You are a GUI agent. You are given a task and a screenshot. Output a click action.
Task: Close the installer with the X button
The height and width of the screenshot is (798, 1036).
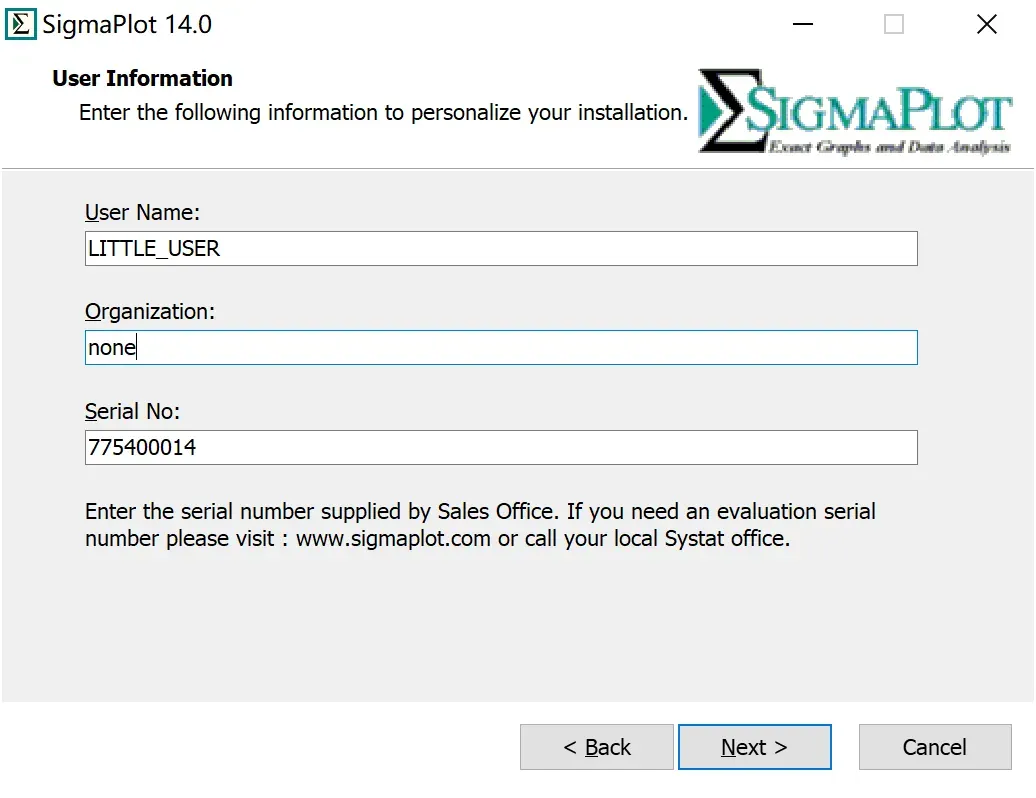point(986,24)
